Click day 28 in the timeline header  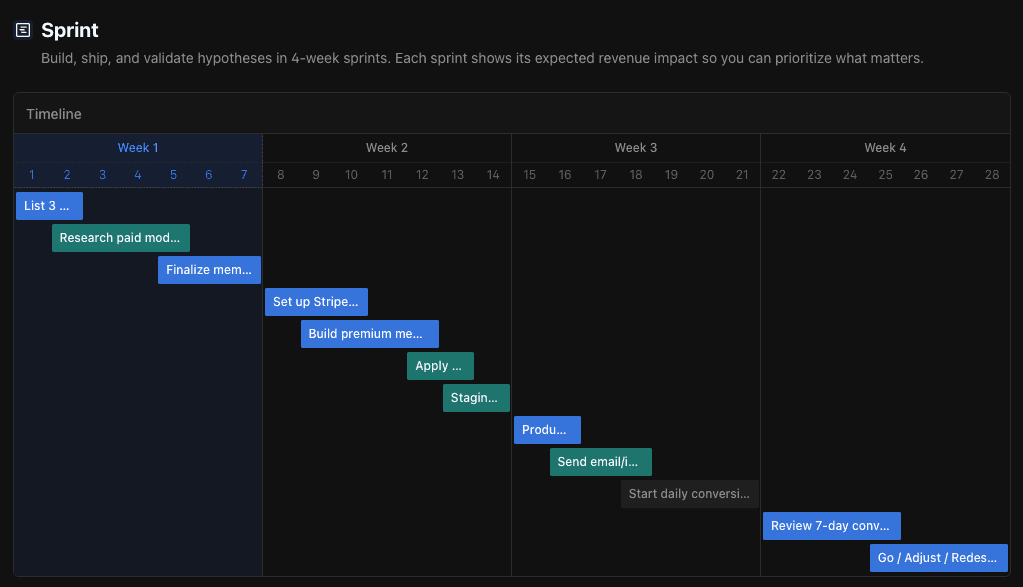[992, 175]
